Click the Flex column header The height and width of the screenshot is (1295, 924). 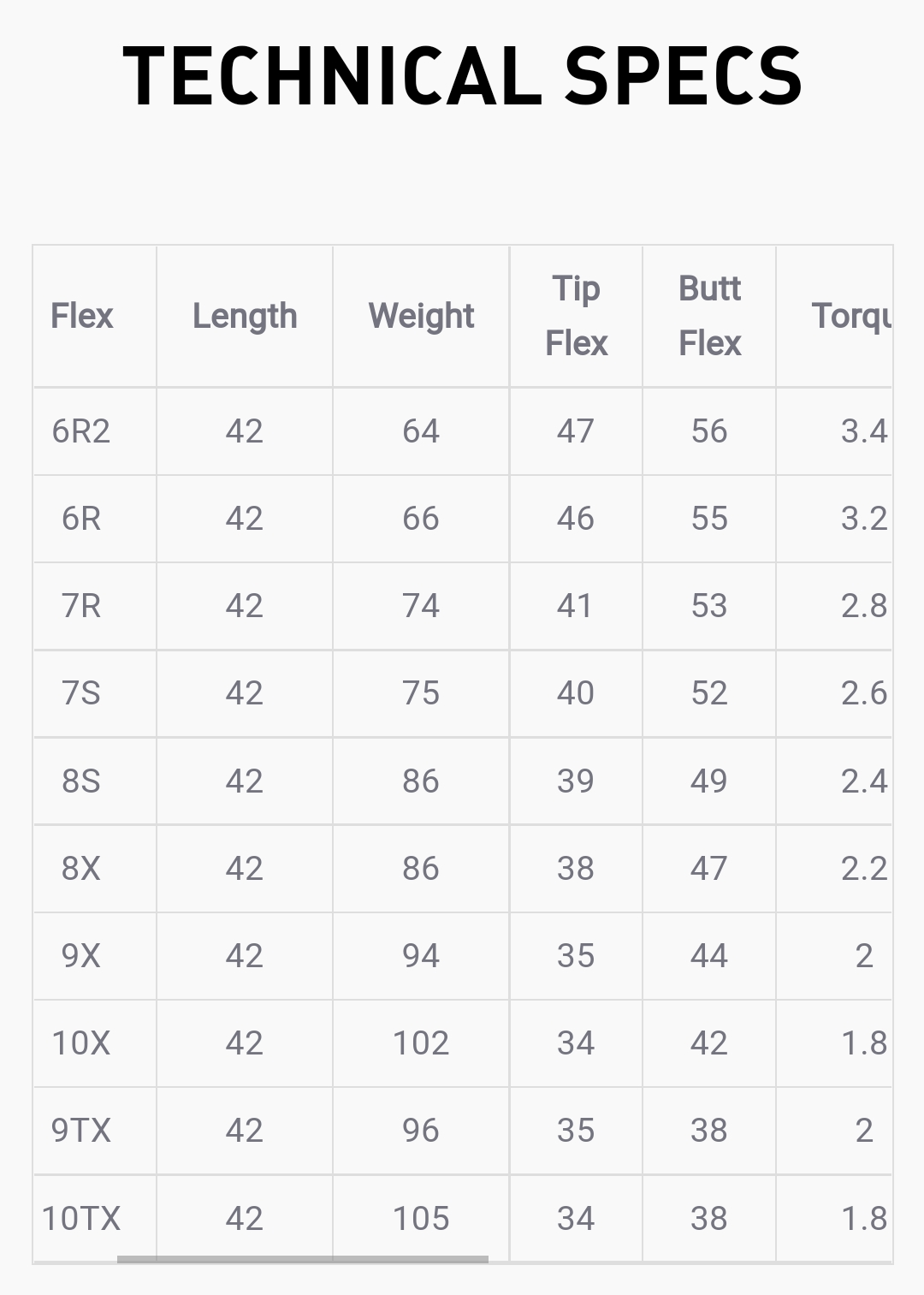81,316
